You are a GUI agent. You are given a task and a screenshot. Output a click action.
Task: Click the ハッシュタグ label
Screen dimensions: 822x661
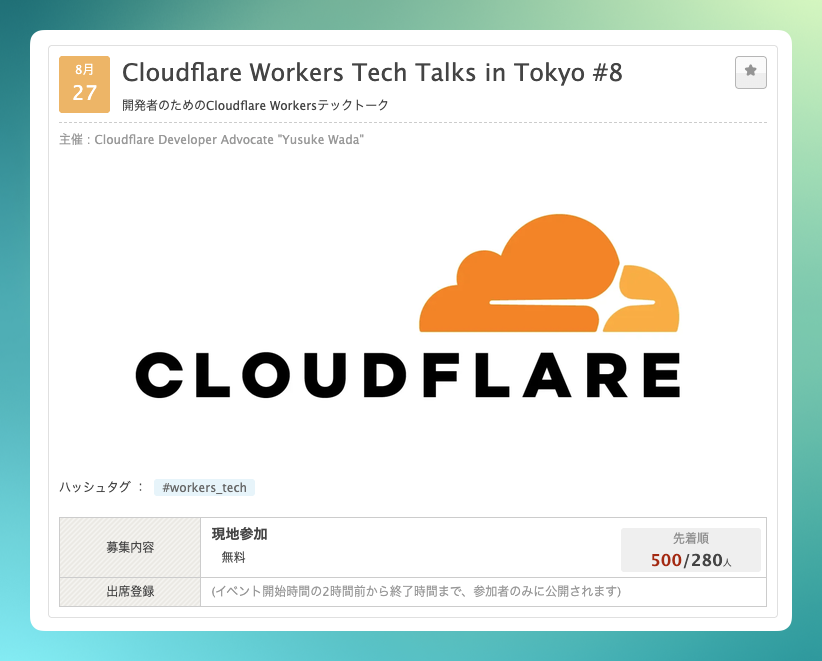pyautogui.click(x=101, y=487)
